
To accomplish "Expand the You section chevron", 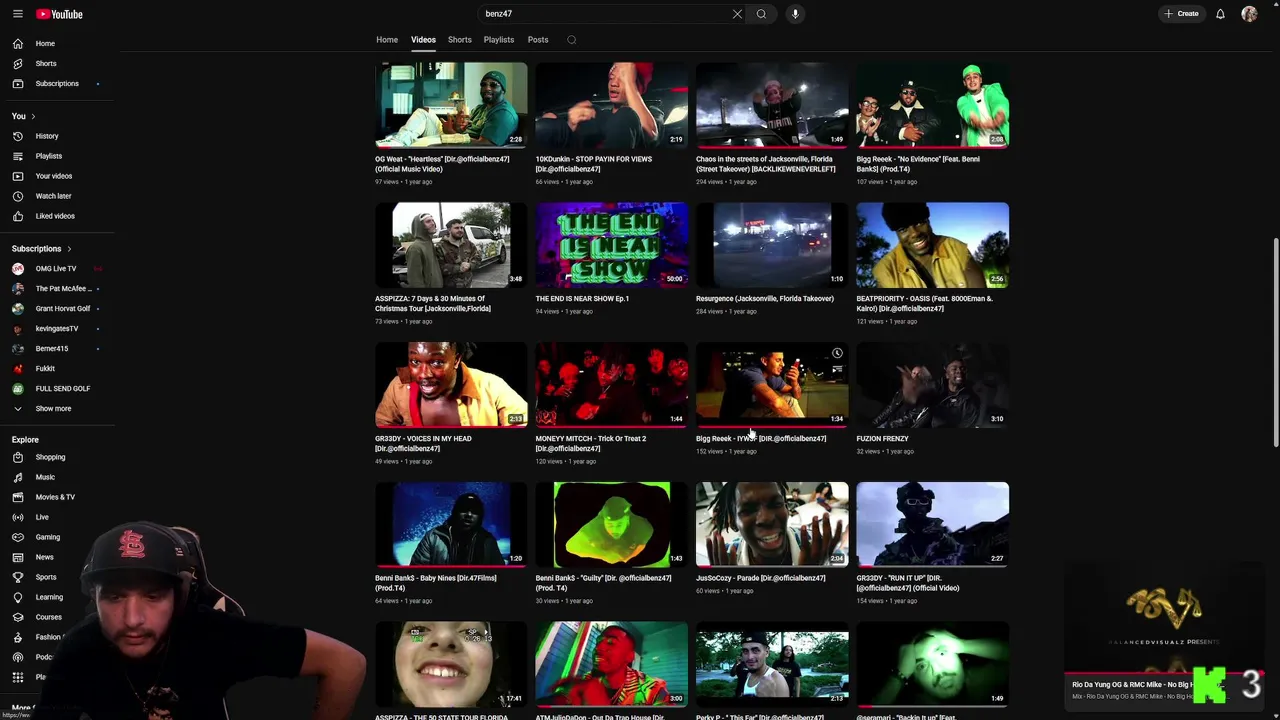I will click(x=33, y=116).
